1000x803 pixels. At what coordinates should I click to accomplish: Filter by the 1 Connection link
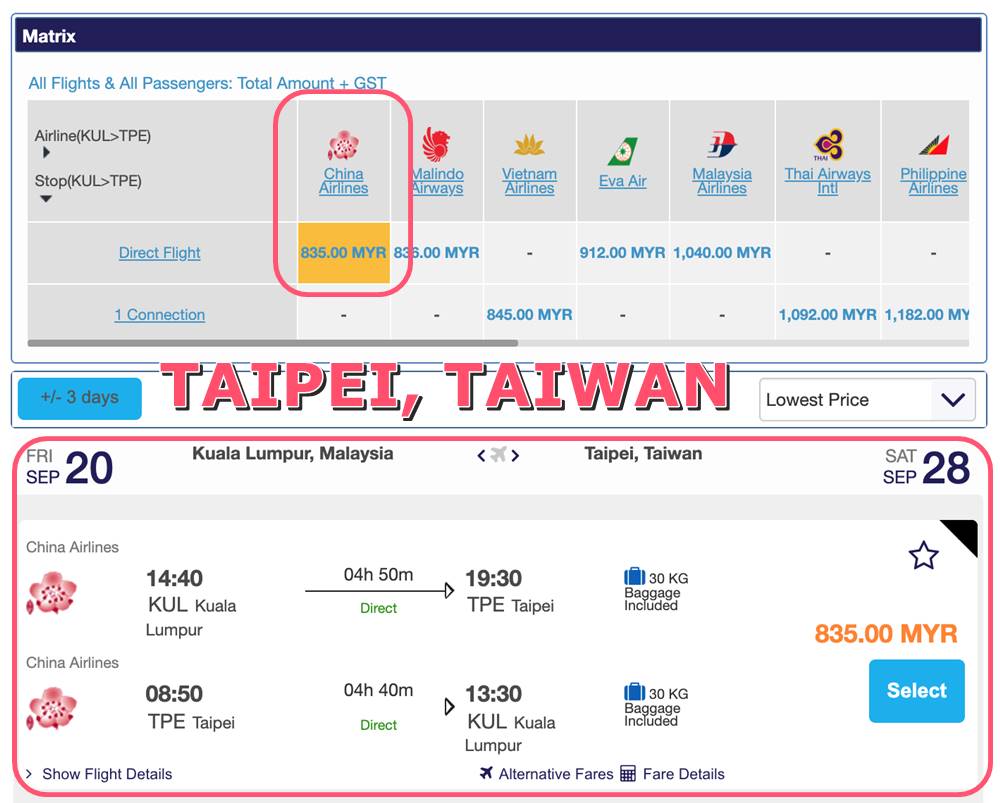point(159,315)
